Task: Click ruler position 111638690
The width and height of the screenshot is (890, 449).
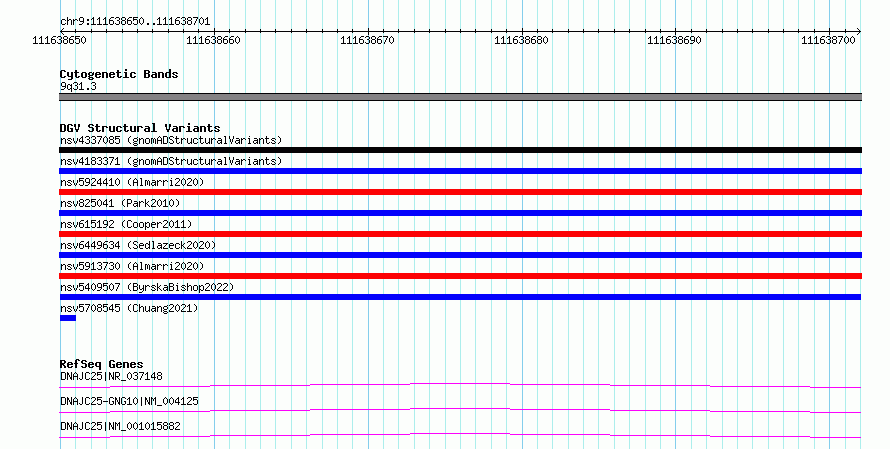Action: (674, 40)
